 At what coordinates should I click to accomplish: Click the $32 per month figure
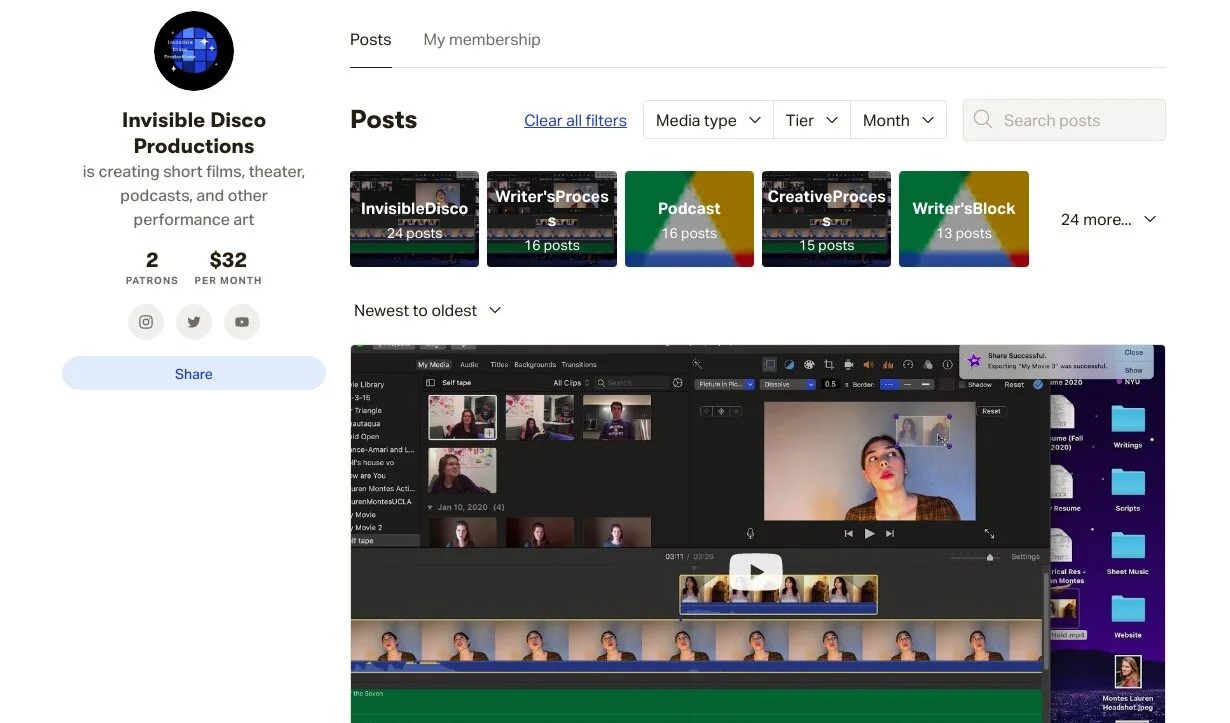228,268
